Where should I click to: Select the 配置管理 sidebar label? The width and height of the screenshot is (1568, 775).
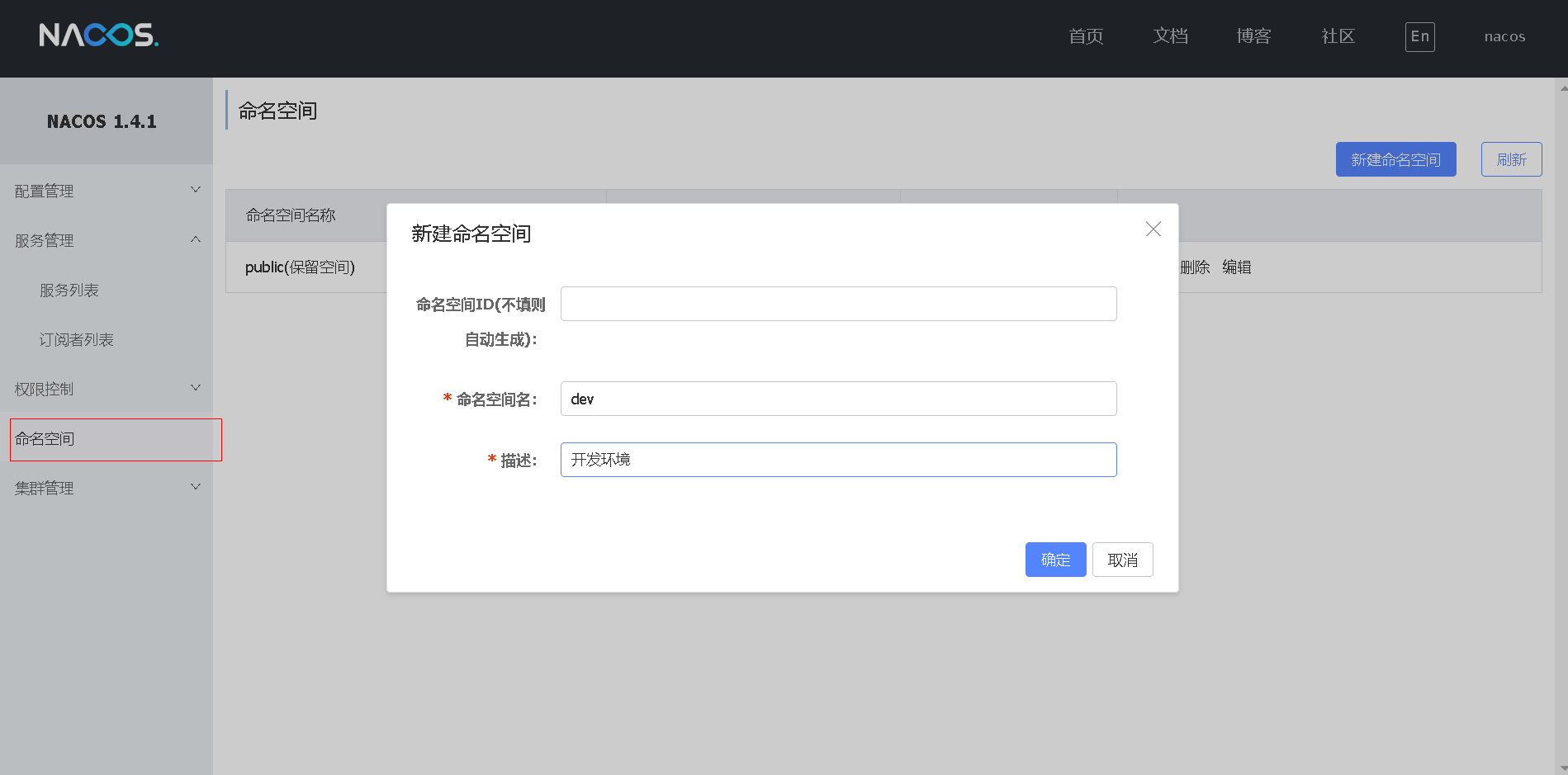coord(45,191)
